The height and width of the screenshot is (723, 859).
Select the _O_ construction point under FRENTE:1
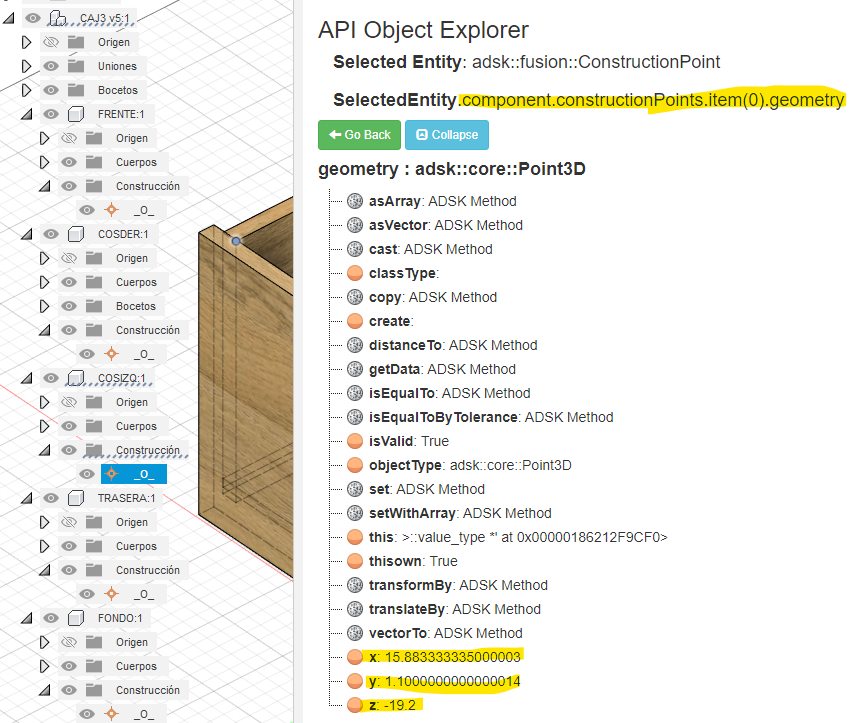point(145,209)
